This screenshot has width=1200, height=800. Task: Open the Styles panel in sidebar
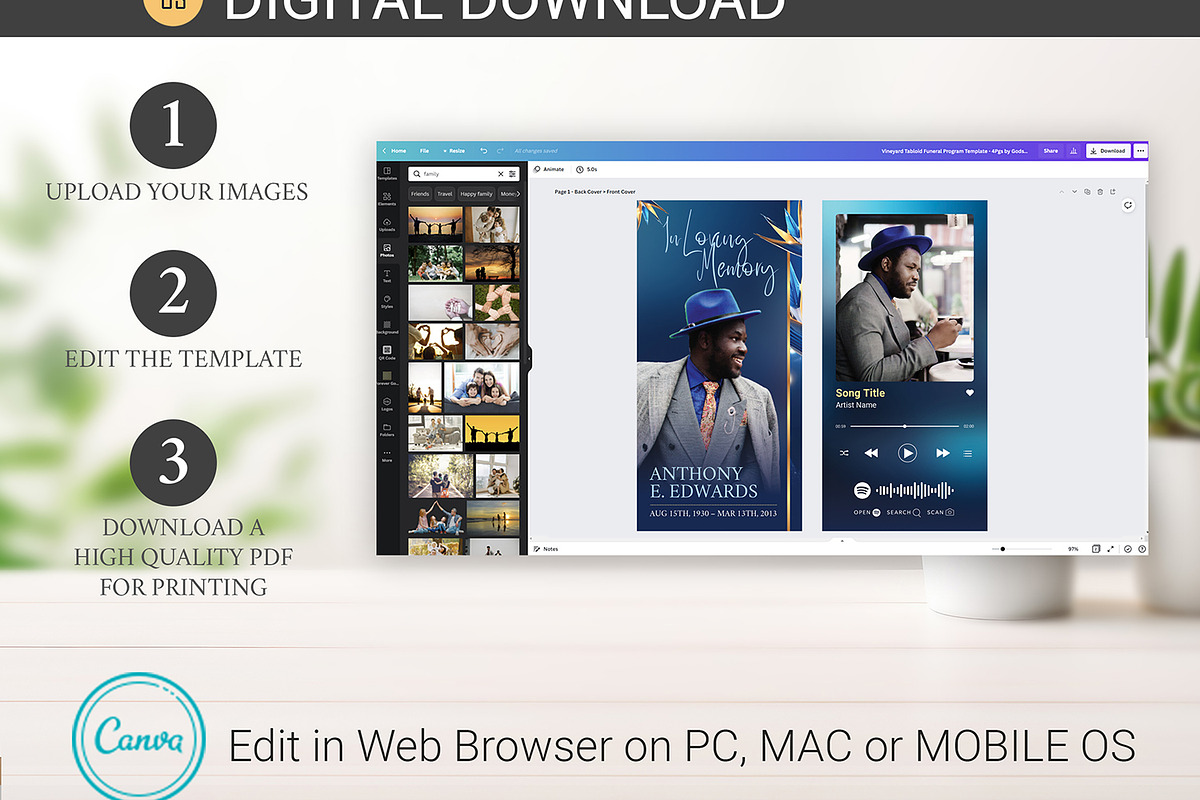point(387,301)
